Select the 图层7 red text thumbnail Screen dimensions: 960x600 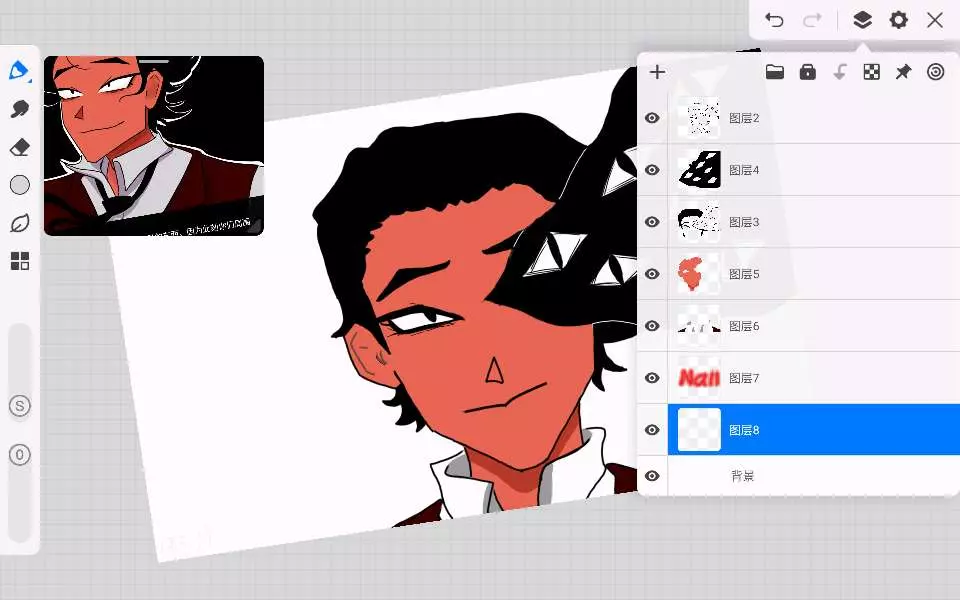(x=699, y=378)
